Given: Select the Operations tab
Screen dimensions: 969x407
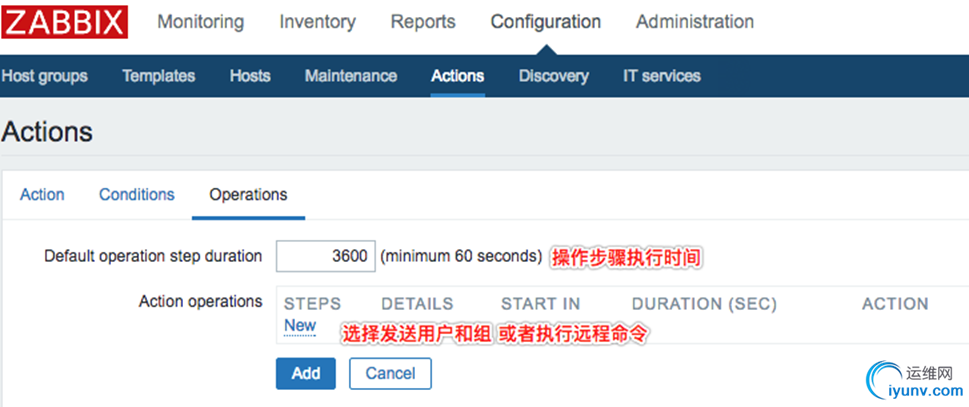Looking at the screenshot, I should (x=248, y=195).
